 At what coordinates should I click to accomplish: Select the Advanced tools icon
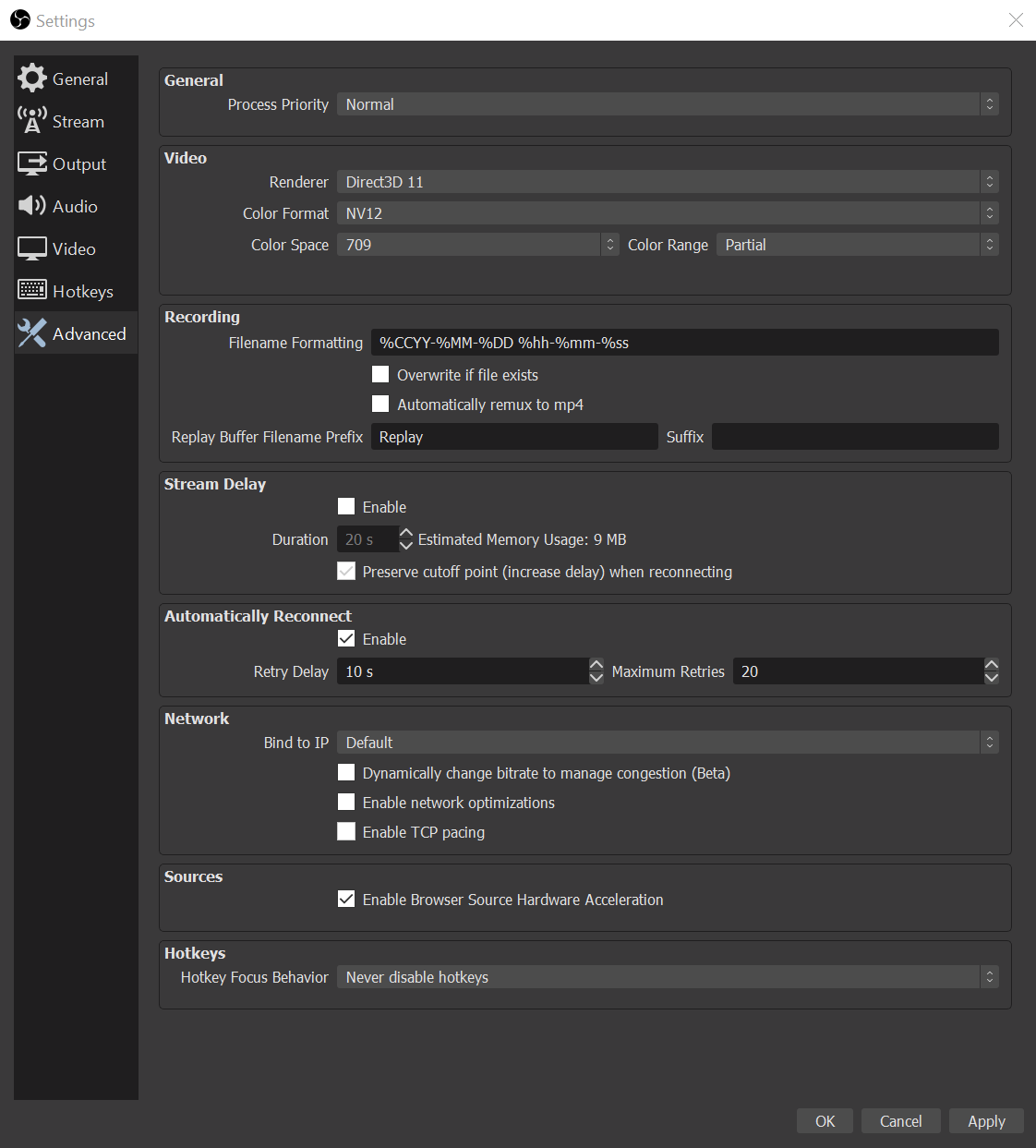tap(32, 333)
